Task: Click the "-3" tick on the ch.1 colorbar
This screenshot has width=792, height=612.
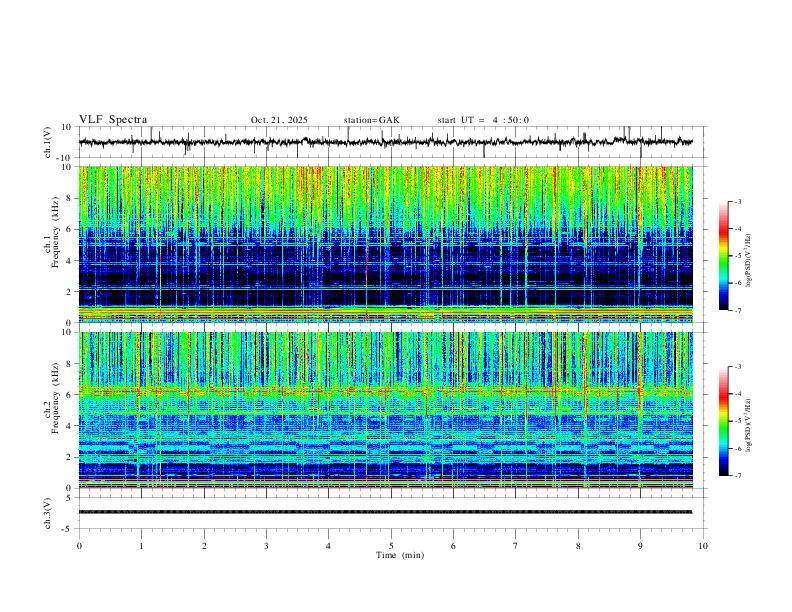Action: 738,201
